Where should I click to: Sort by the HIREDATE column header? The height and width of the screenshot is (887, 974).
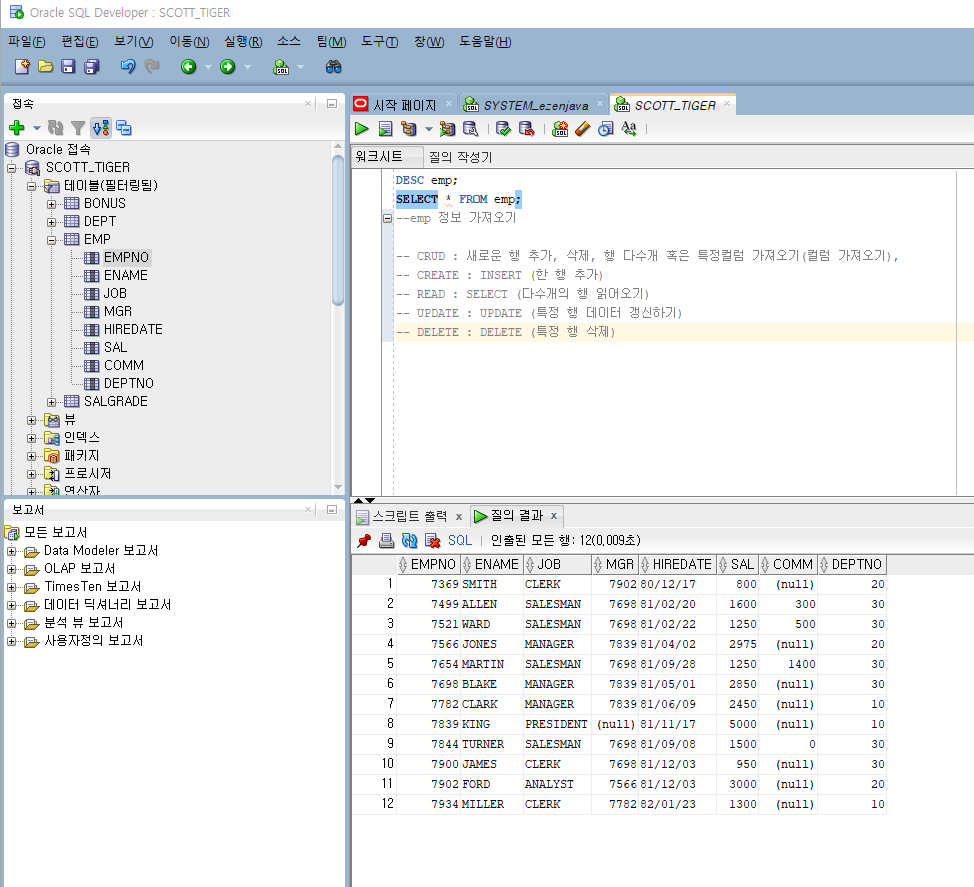(677, 564)
